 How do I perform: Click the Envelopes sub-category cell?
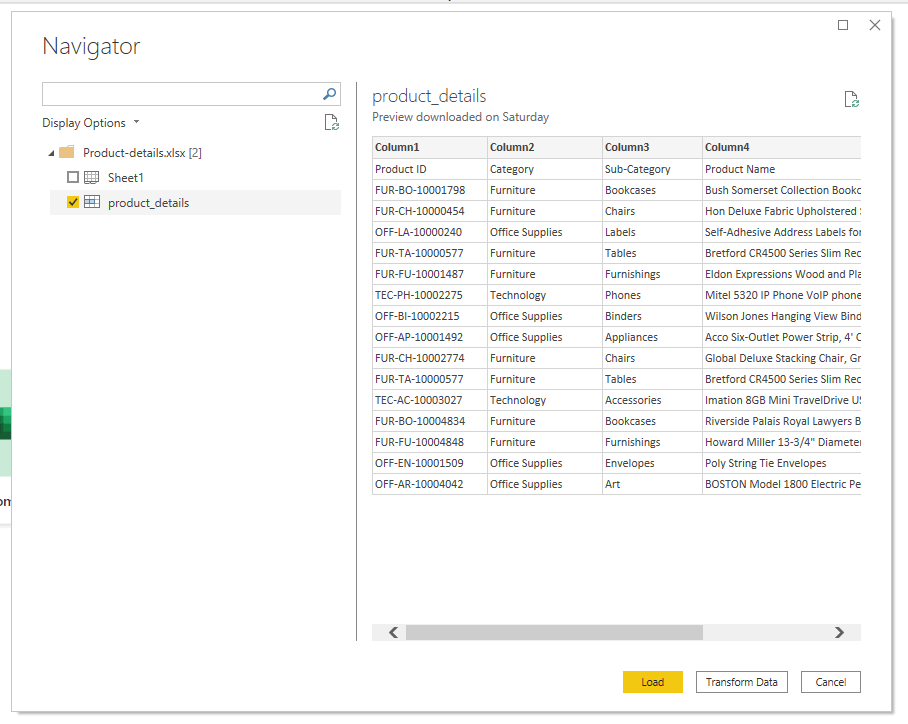tap(652, 463)
